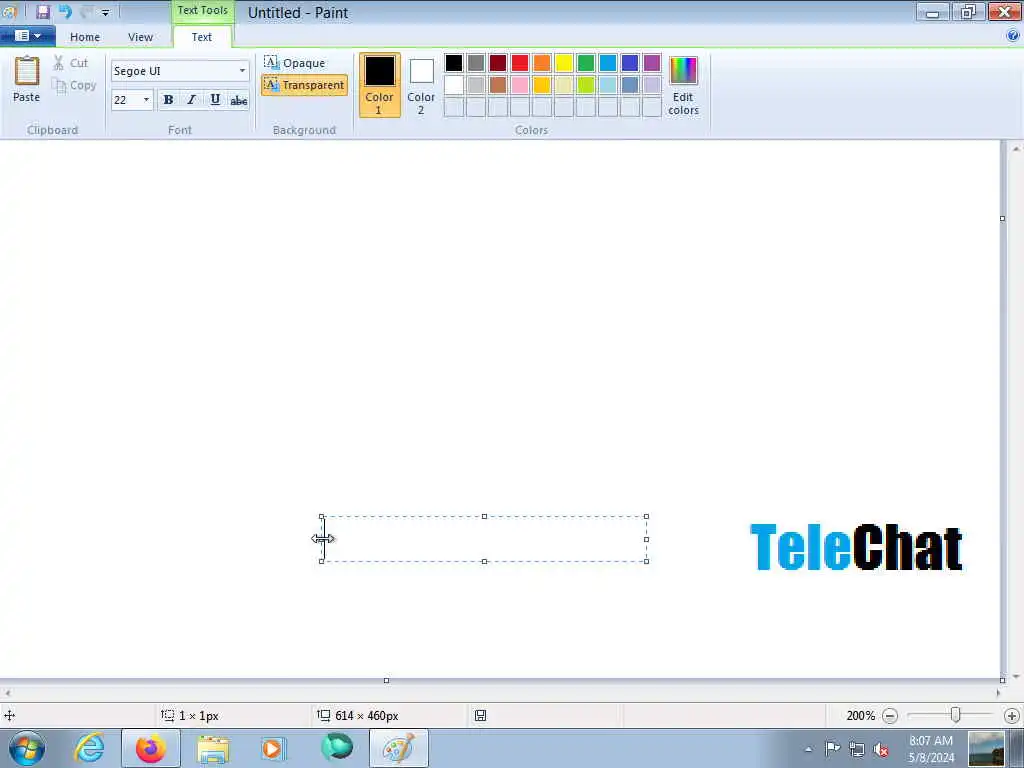Click Save icon in Quick Access Toolbar
This screenshot has width=1024, height=768.
[43, 12]
